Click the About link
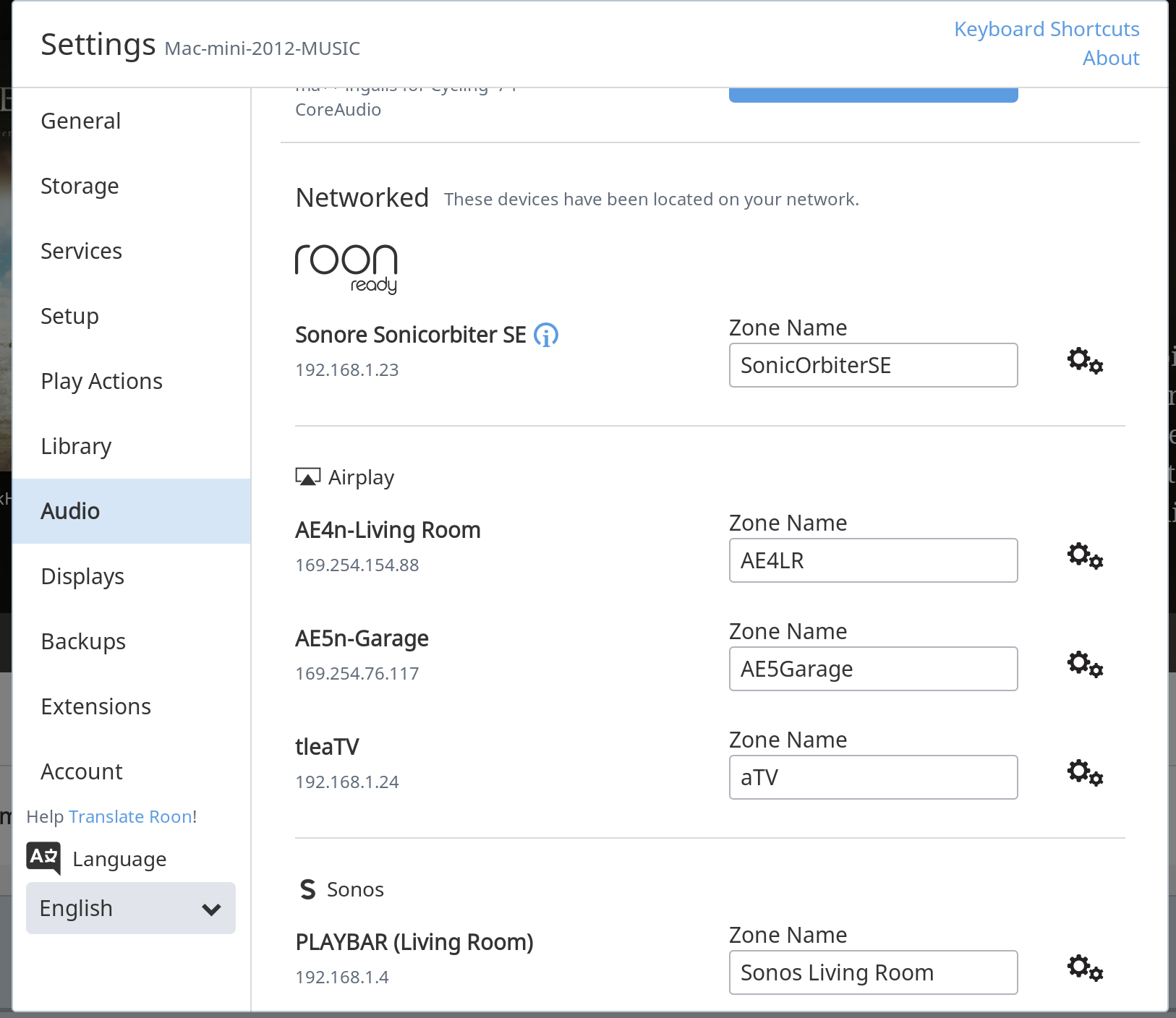Image resolution: width=1176 pixels, height=1018 pixels. [x=1111, y=58]
